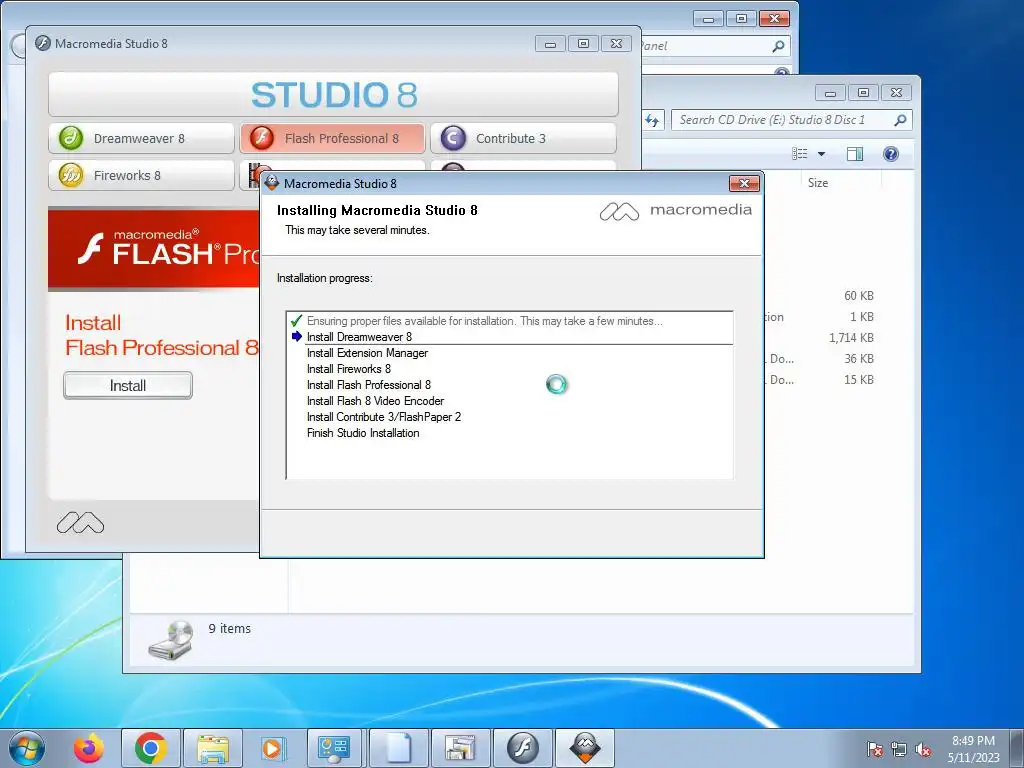This screenshot has height=768, width=1024.
Task: Launch Google Chrome from the taskbar
Action: (x=151, y=748)
